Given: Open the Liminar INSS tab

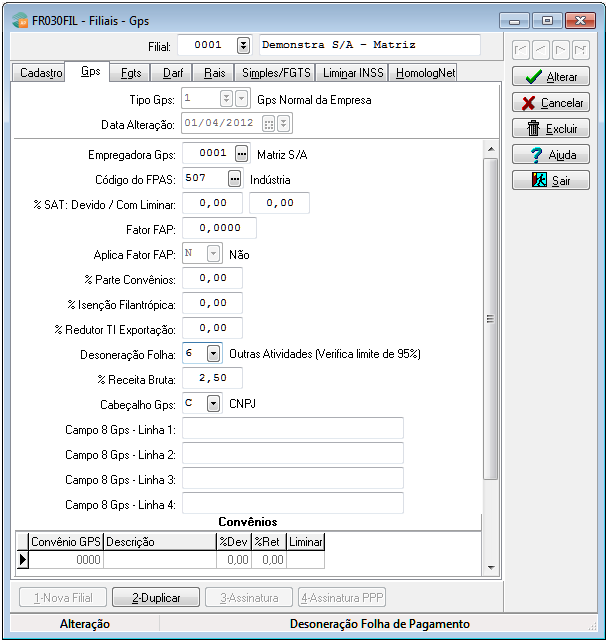Looking at the screenshot, I should (353, 73).
